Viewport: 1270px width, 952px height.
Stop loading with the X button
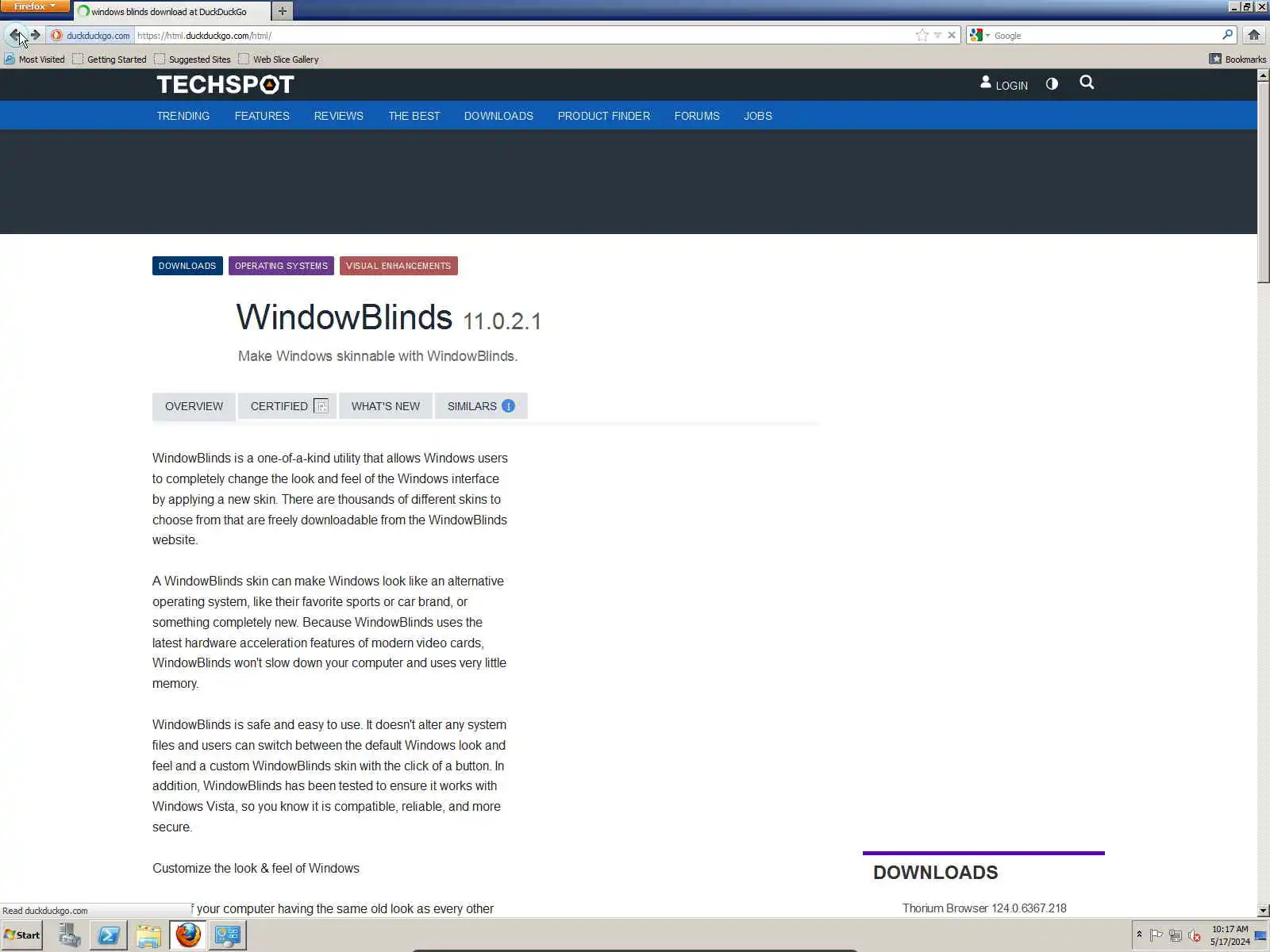(x=952, y=35)
